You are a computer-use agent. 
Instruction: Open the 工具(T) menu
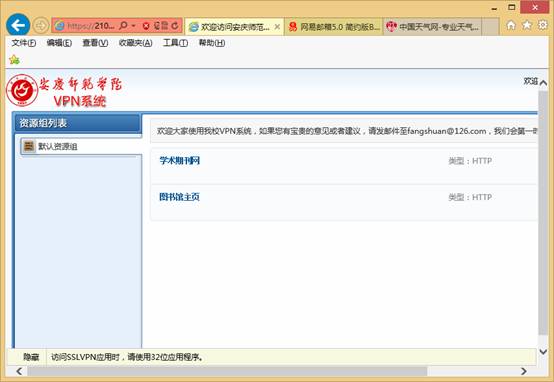coord(175,43)
